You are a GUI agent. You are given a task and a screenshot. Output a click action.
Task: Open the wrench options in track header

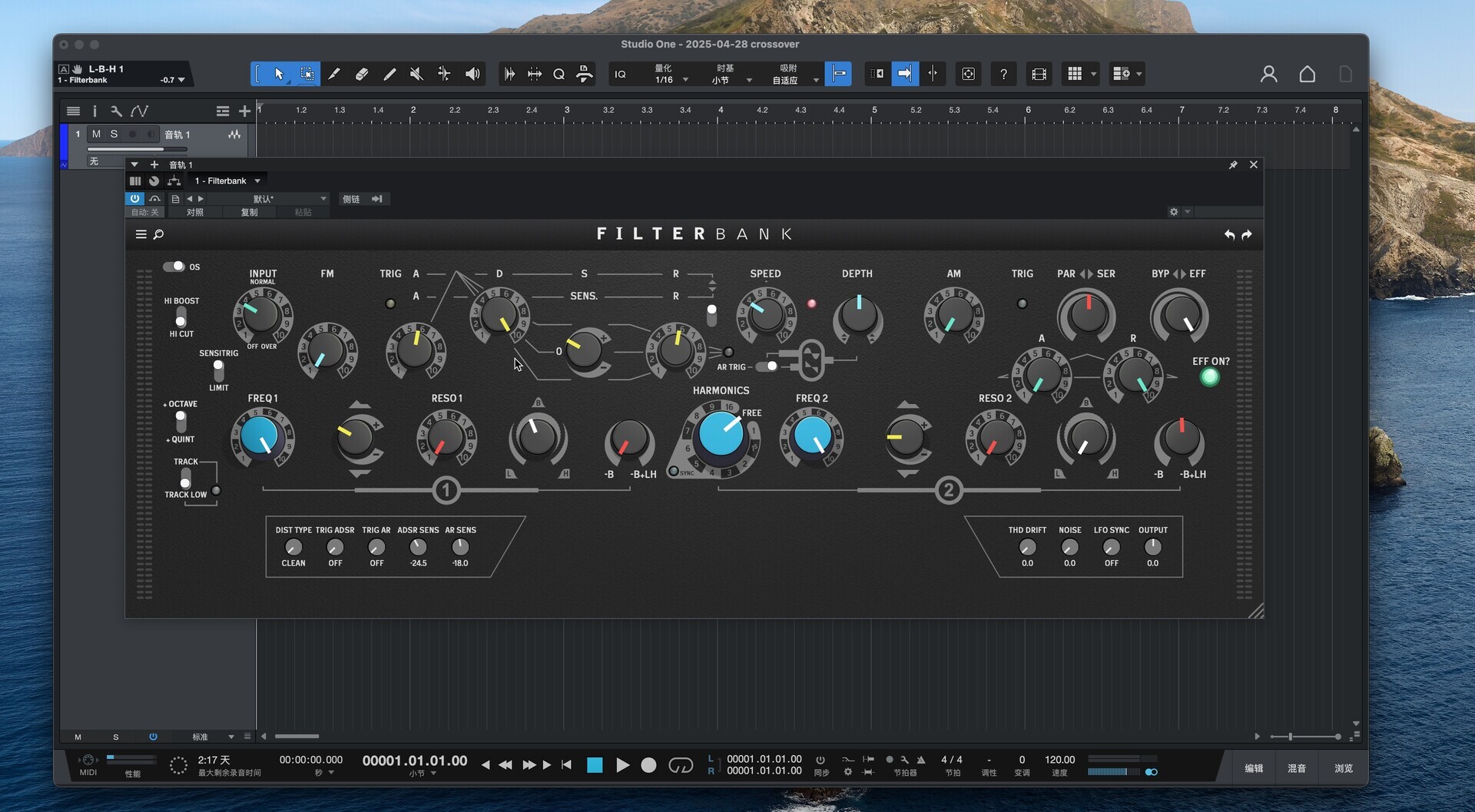point(116,111)
